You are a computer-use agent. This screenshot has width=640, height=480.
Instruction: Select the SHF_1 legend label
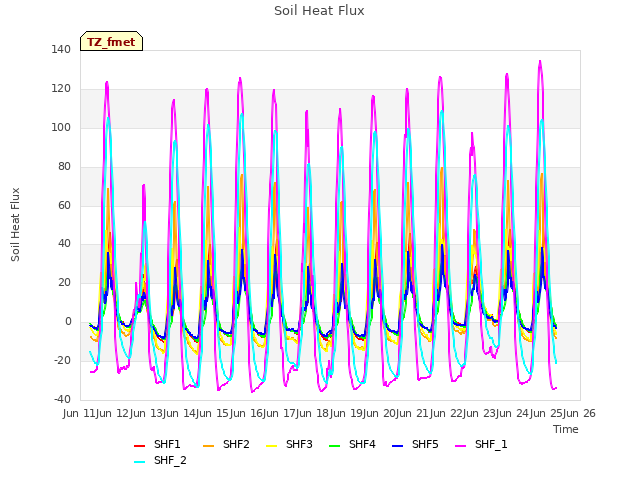491,444
